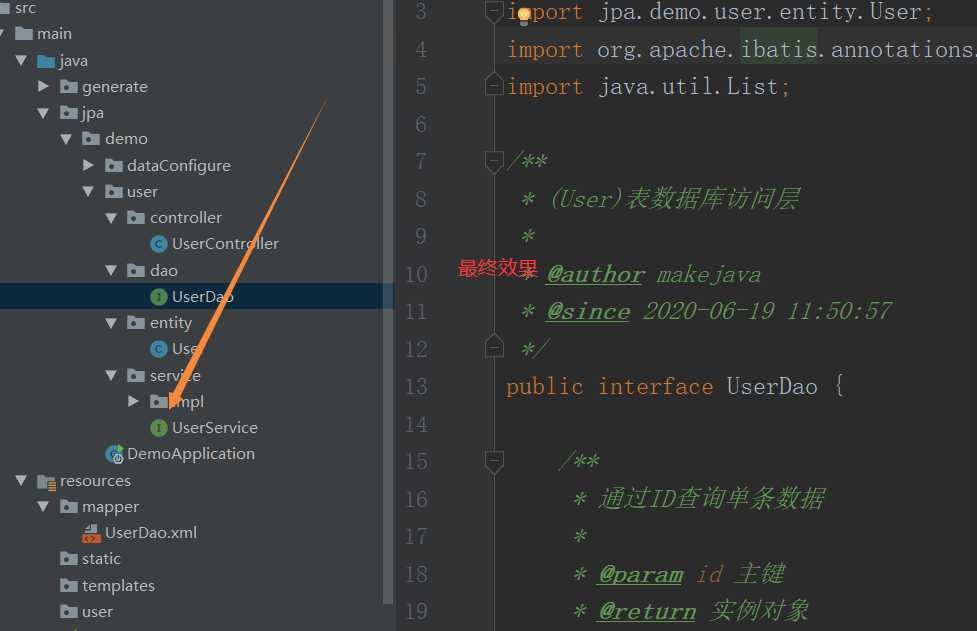Screen dimensions: 977x631
Task: Select UserService in the project tree
Action: click(x=215, y=428)
